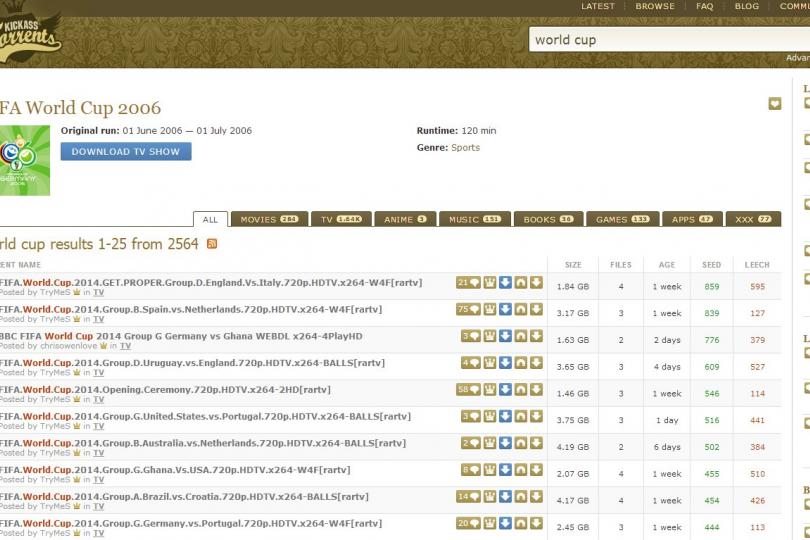Viewport: 810px width, 540px height.
Task: Go to the FAQ page
Action: (705, 6)
